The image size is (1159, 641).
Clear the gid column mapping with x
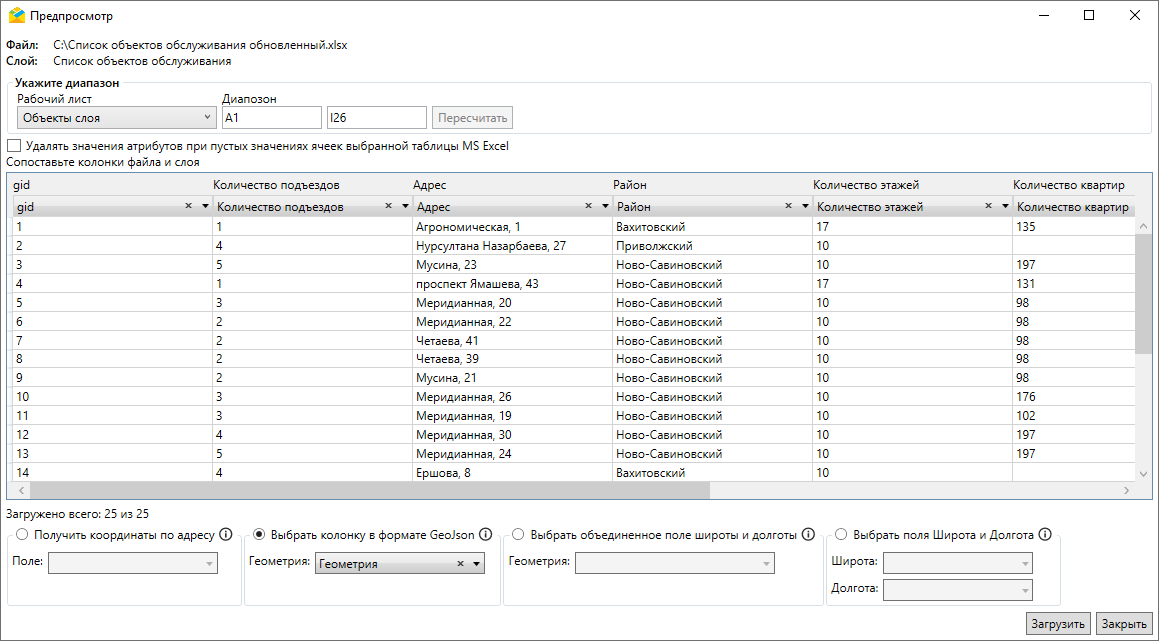click(x=189, y=206)
